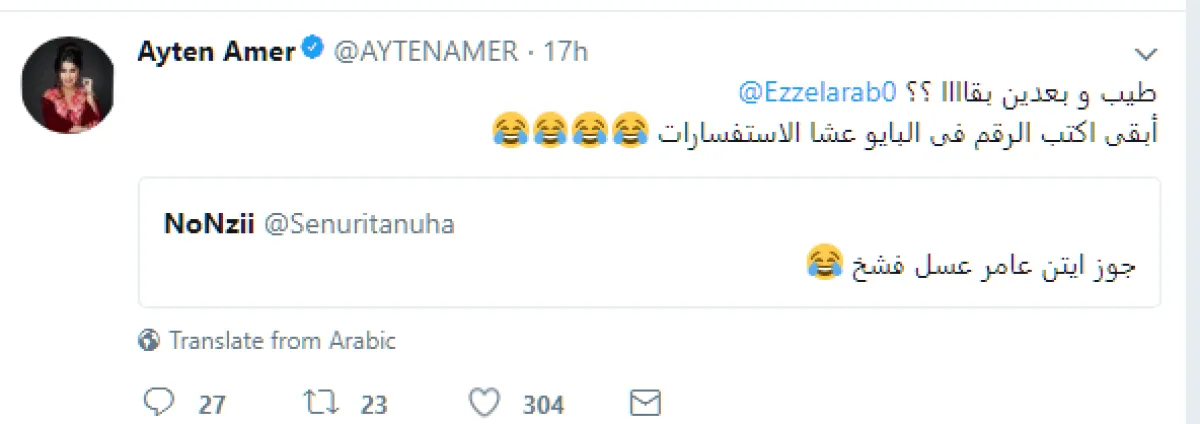The image size is (1200, 424).
Task: Like the tweet with the heart icon
Action: click(484, 403)
